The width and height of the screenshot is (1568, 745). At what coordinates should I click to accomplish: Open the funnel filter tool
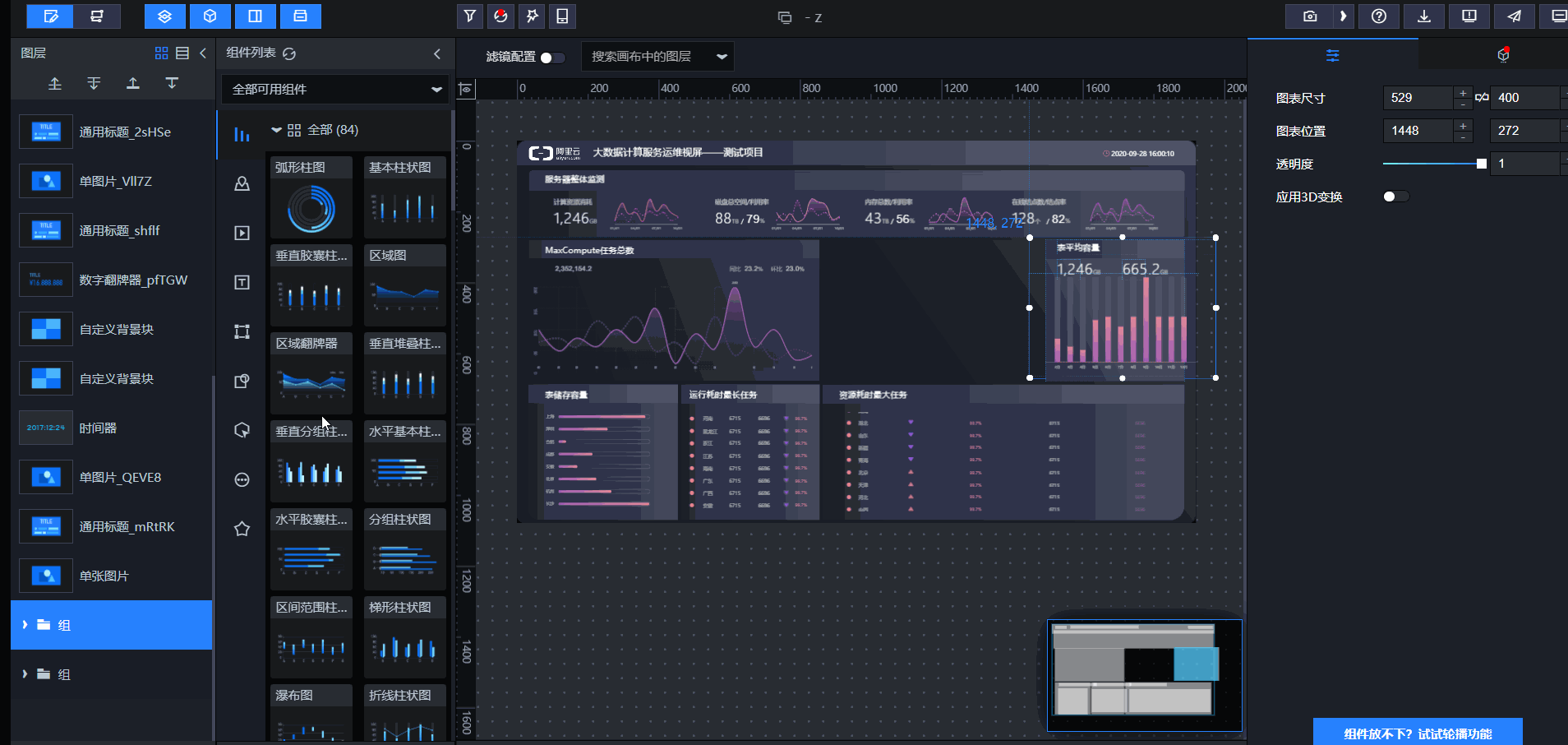pos(469,16)
